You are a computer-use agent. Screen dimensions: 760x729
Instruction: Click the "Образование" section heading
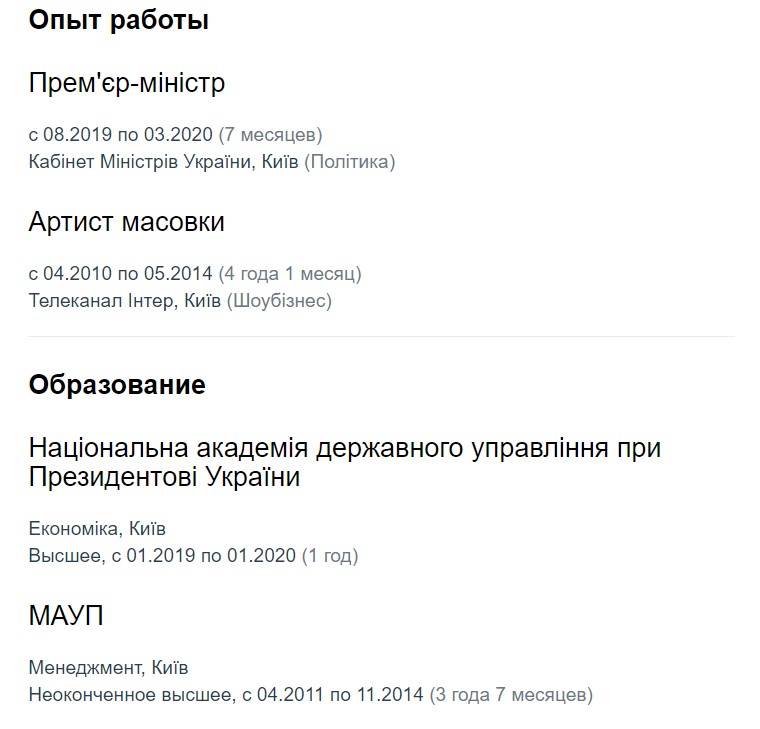pyautogui.click(x=117, y=385)
